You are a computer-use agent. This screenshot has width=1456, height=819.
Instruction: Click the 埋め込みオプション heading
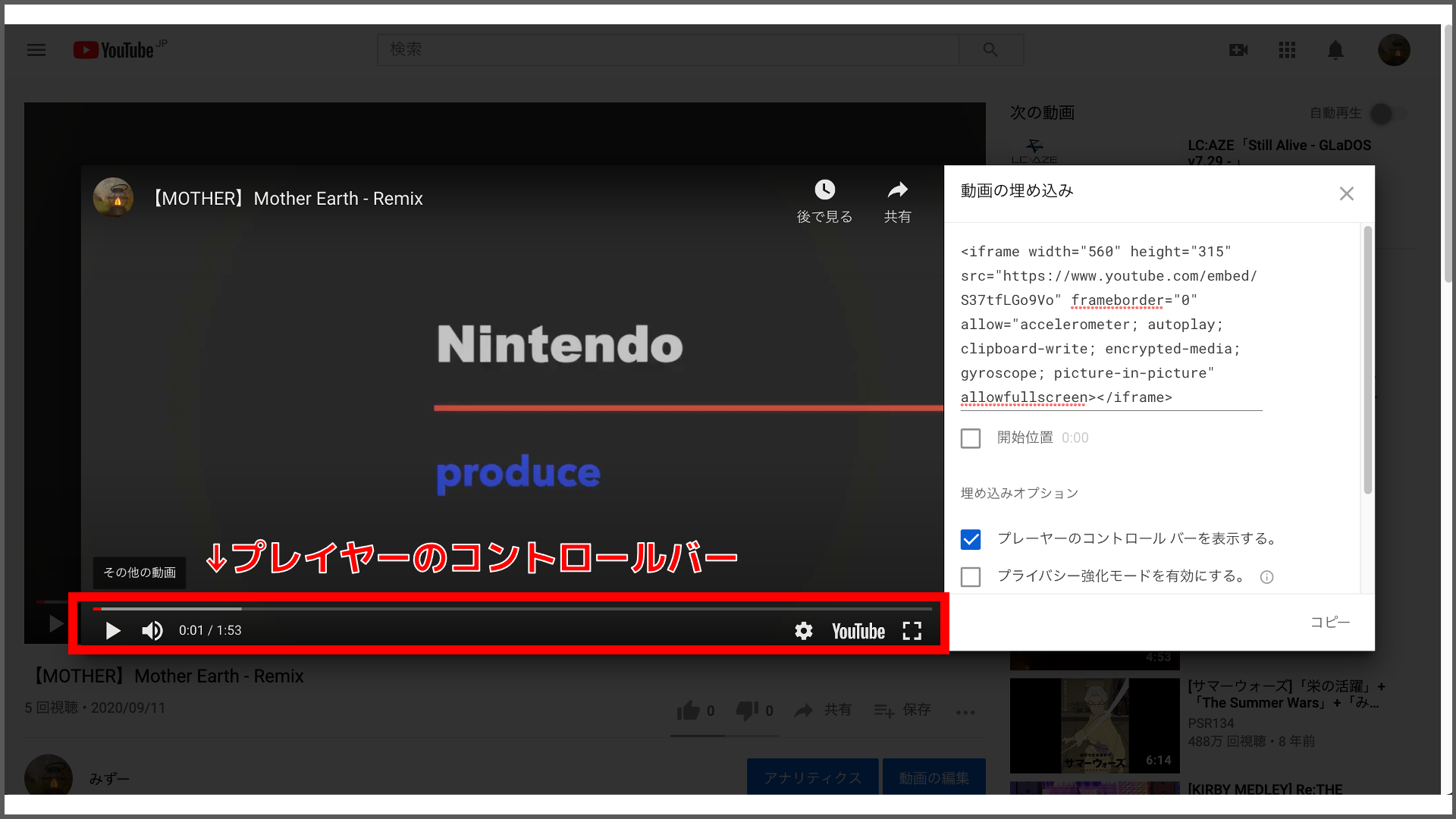[x=1019, y=494]
